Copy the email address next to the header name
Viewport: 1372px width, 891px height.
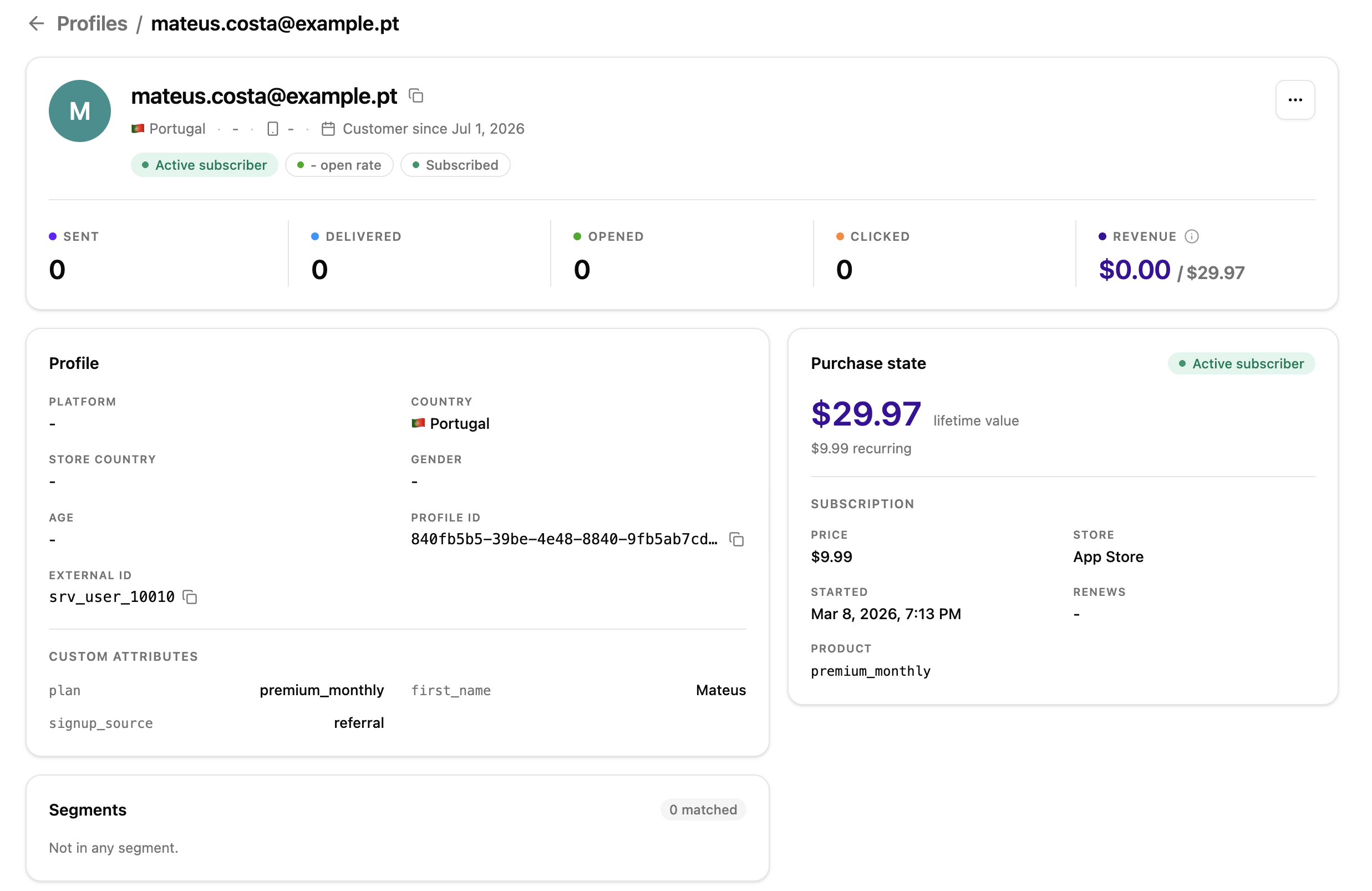(416, 96)
